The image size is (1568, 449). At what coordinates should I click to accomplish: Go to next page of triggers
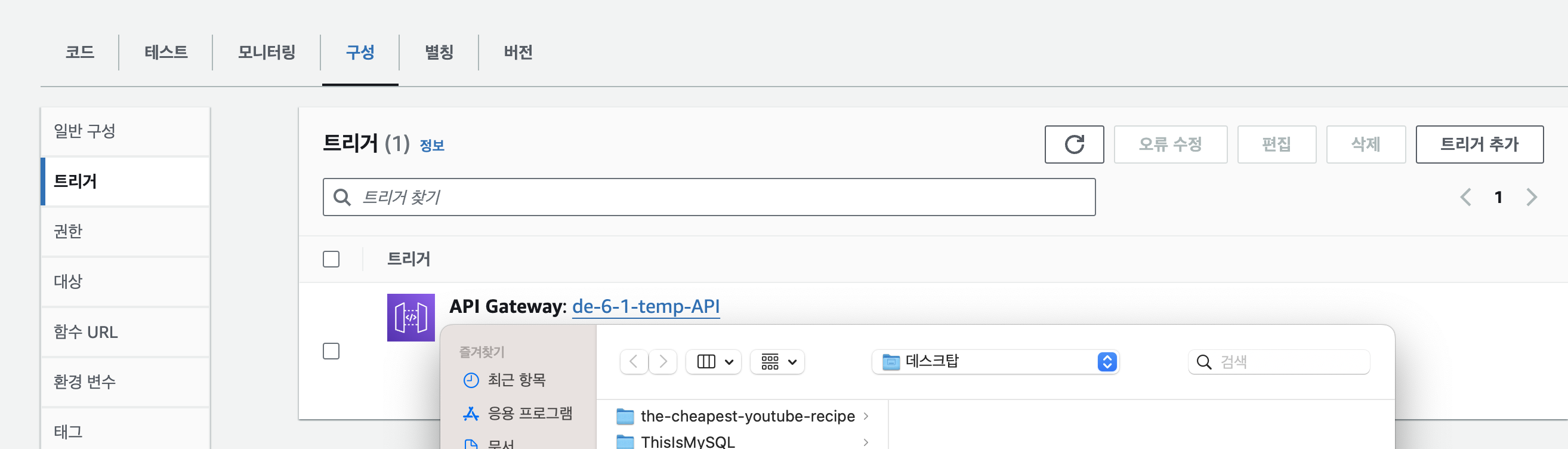[x=1532, y=198]
